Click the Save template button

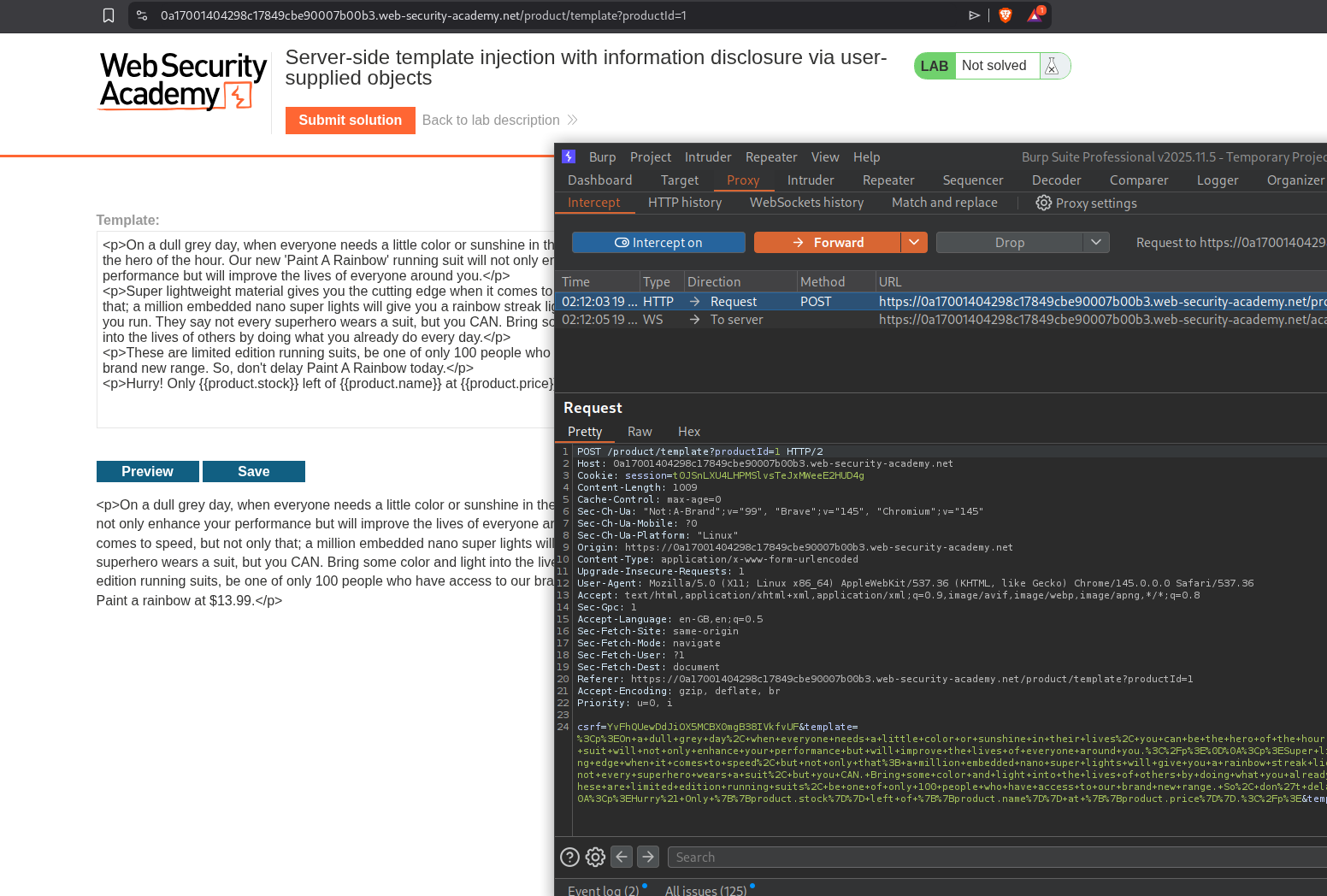tap(253, 472)
